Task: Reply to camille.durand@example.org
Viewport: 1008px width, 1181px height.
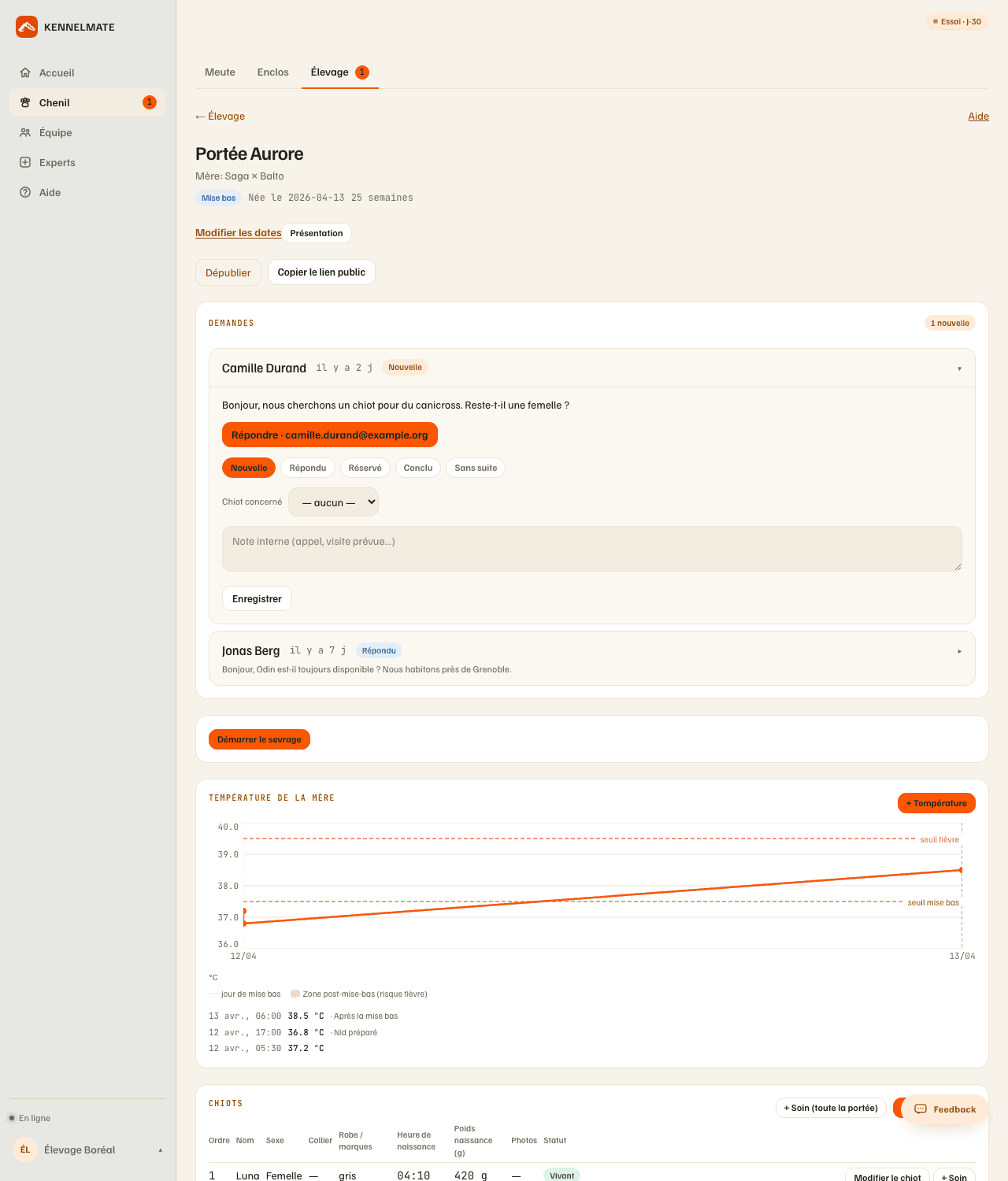Action: point(330,435)
